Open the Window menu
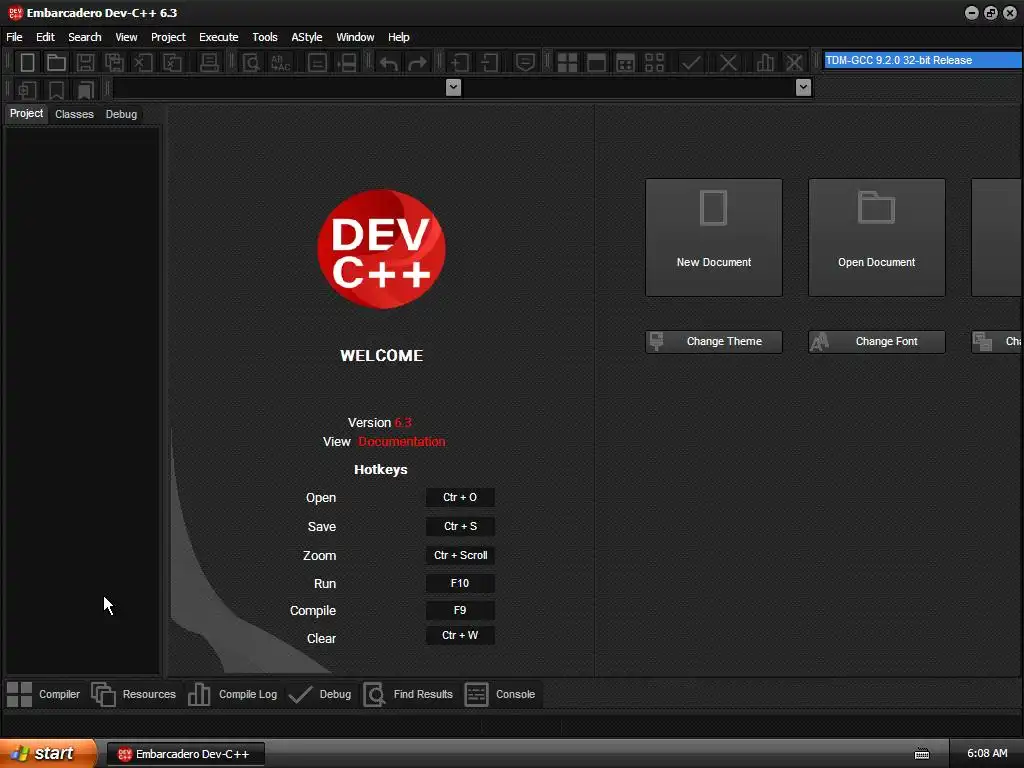The image size is (1024, 768). coord(355,37)
